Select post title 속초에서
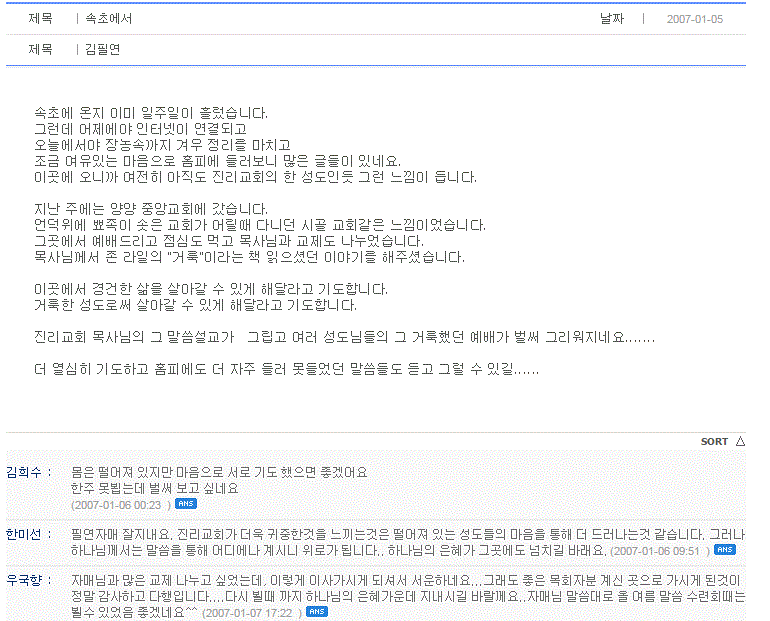This screenshot has height=621, width=770. [109, 19]
